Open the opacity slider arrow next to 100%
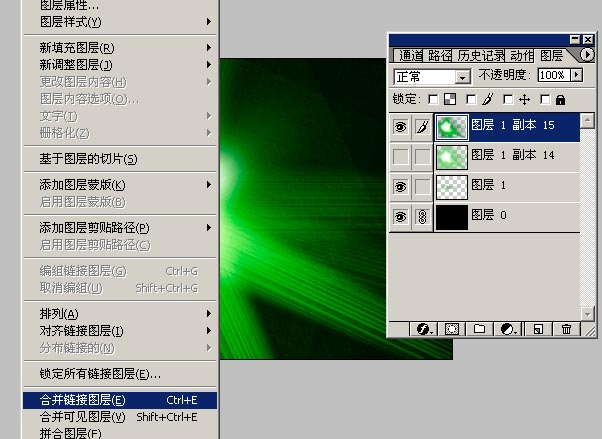 pyautogui.click(x=577, y=75)
